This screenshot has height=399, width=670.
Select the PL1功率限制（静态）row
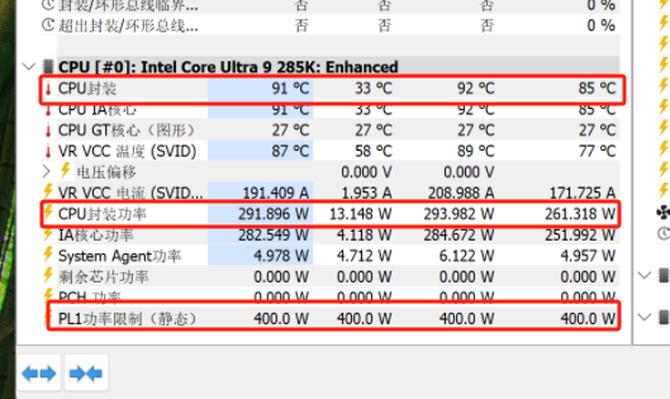[x=329, y=318]
